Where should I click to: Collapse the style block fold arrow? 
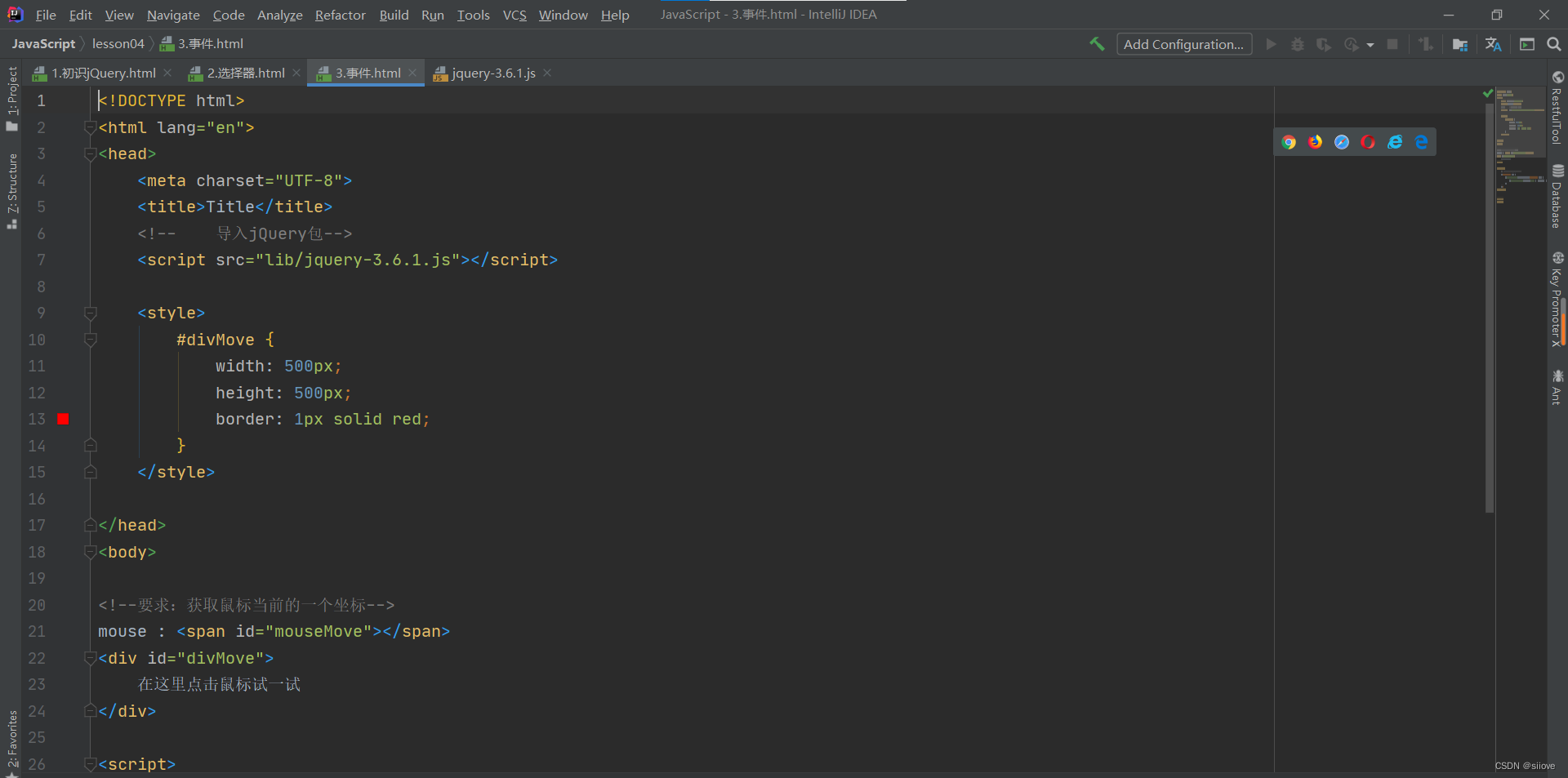point(91,313)
